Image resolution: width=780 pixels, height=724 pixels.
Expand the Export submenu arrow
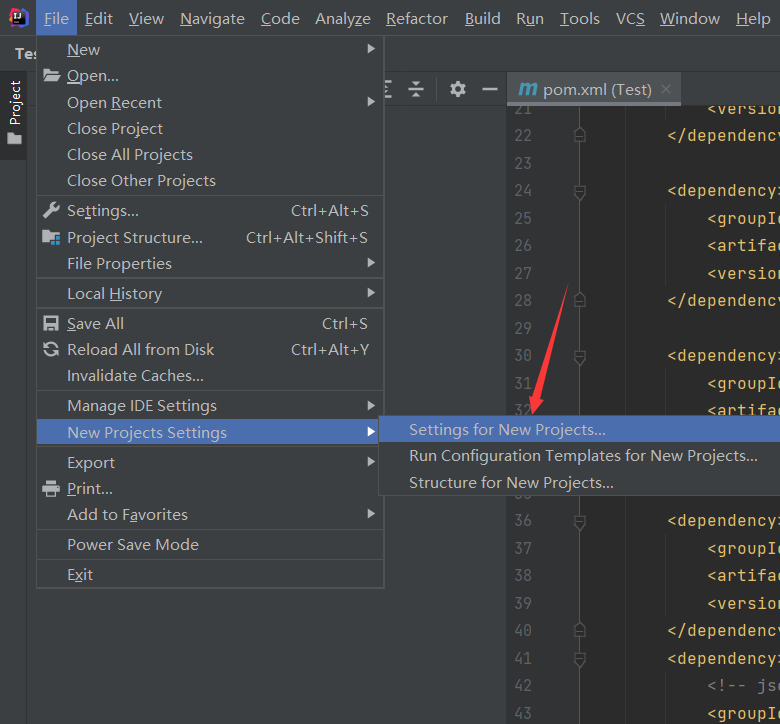click(x=371, y=462)
